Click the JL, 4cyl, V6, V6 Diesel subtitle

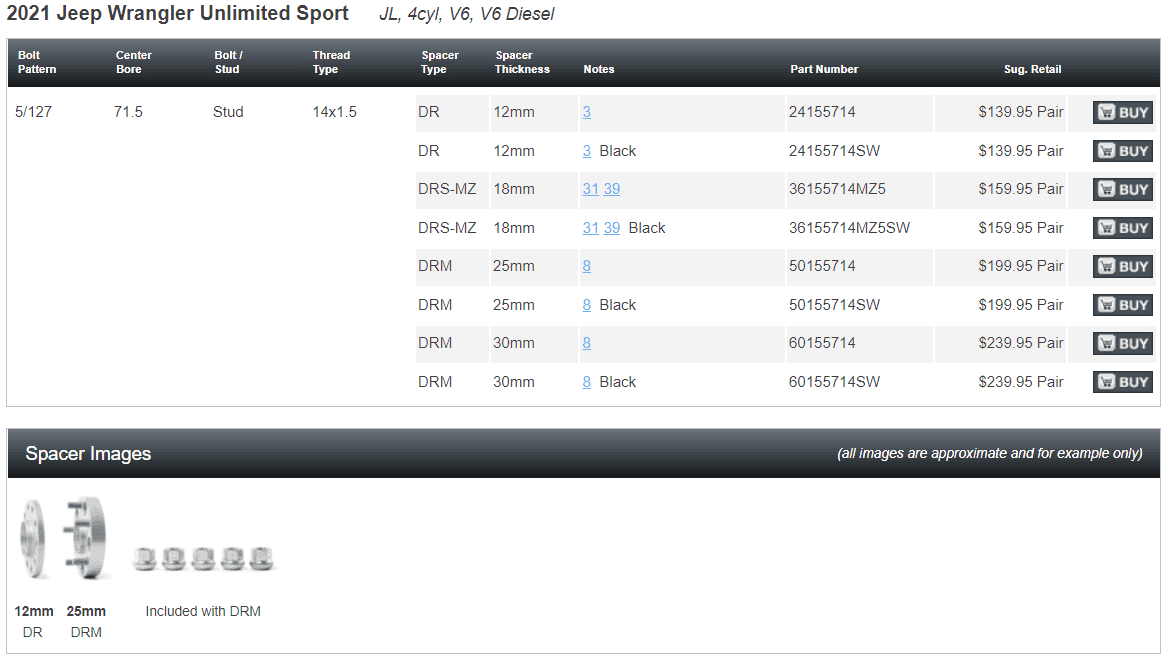[467, 14]
